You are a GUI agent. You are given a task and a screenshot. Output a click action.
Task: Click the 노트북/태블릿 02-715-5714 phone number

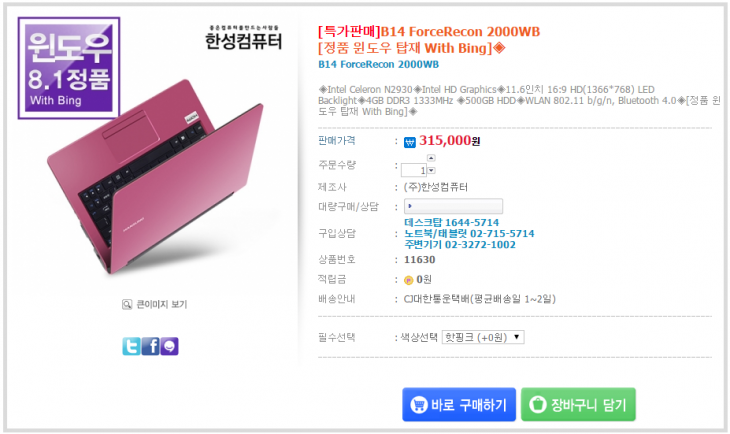pyautogui.click(x=469, y=233)
